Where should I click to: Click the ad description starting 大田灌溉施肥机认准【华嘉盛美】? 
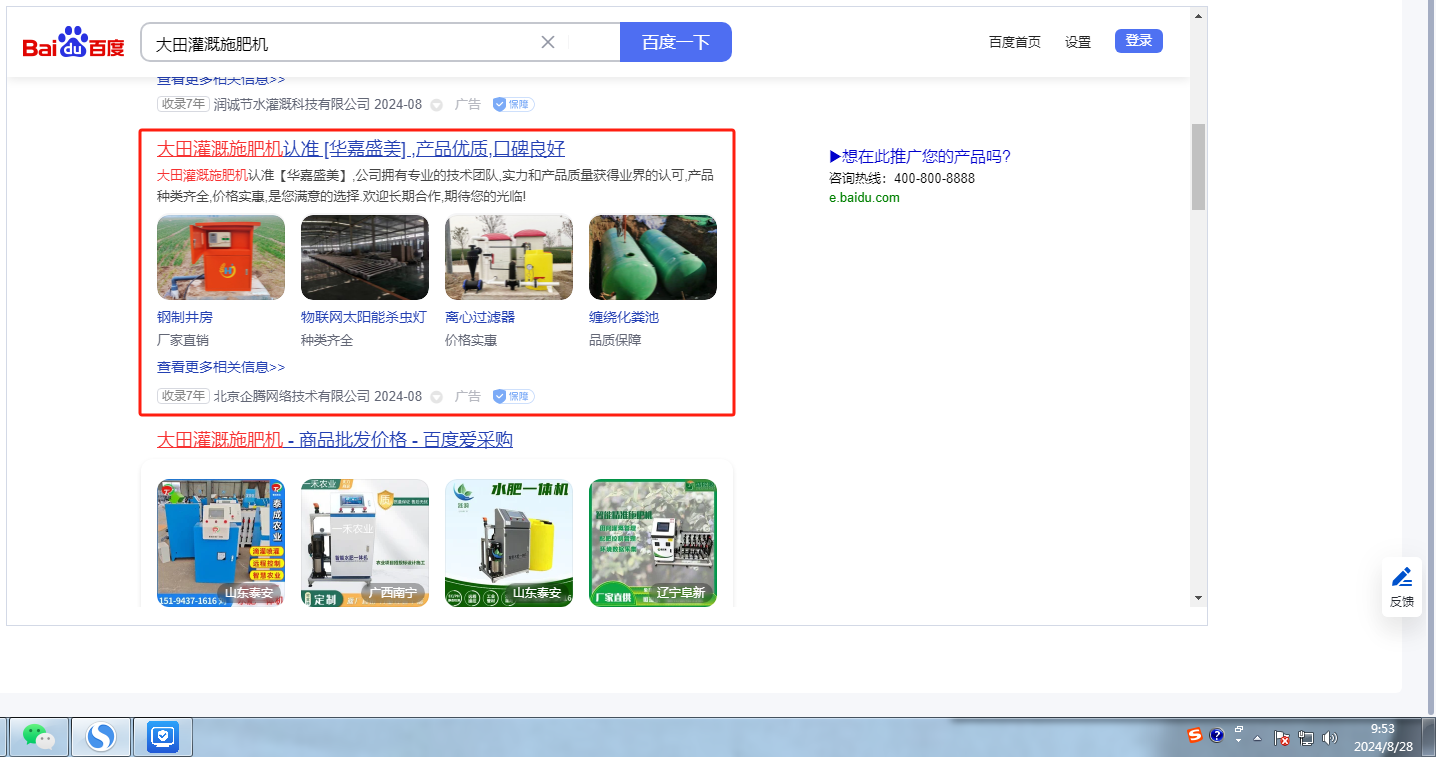pyautogui.click(x=436, y=186)
